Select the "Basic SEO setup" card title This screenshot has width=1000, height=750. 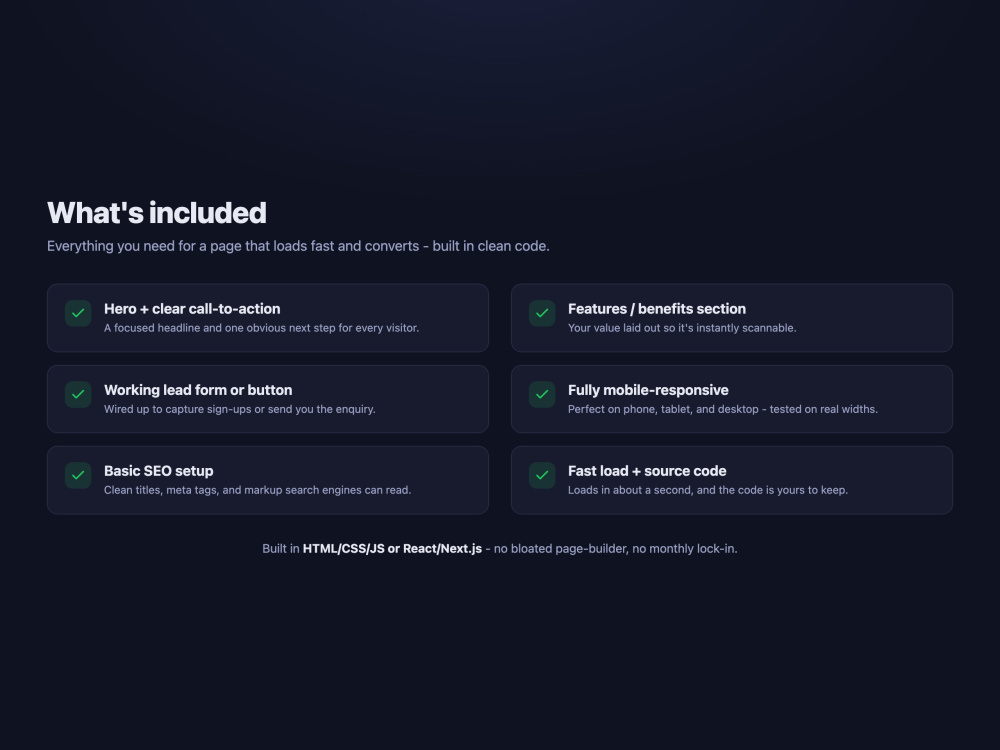point(159,471)
